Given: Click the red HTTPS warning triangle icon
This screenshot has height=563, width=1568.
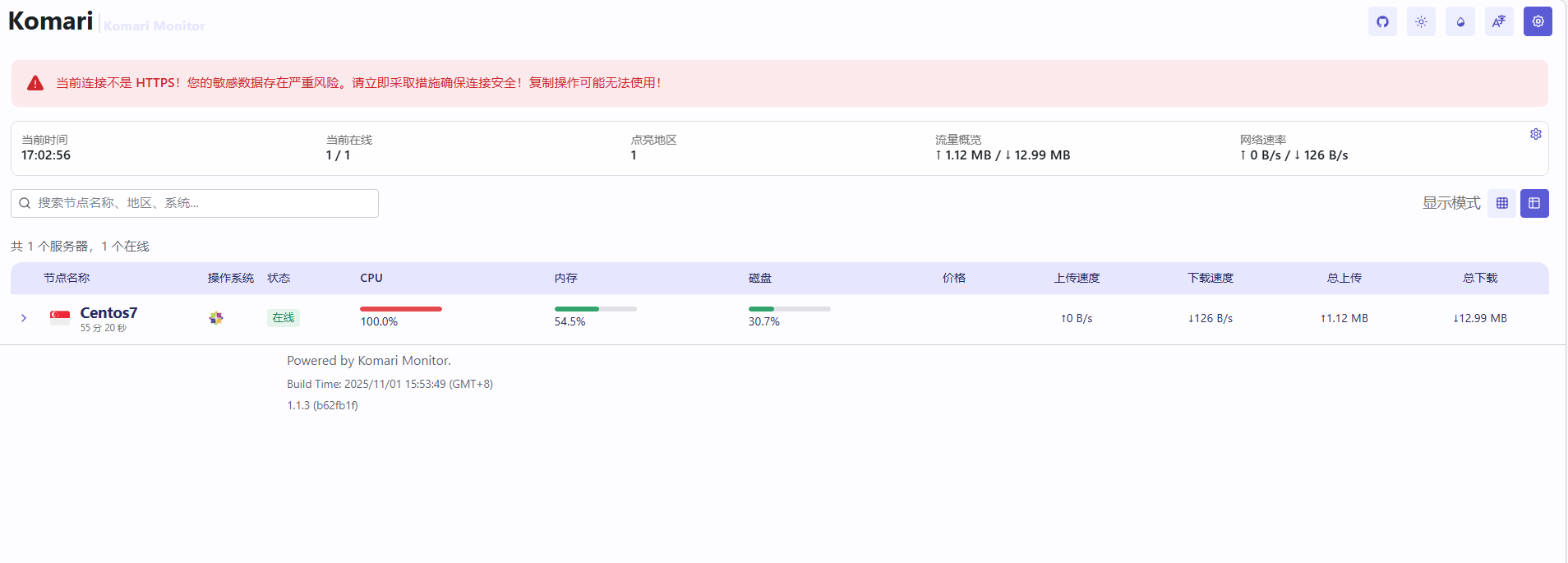Looking at the screenshot, I should tap(35, 83).
